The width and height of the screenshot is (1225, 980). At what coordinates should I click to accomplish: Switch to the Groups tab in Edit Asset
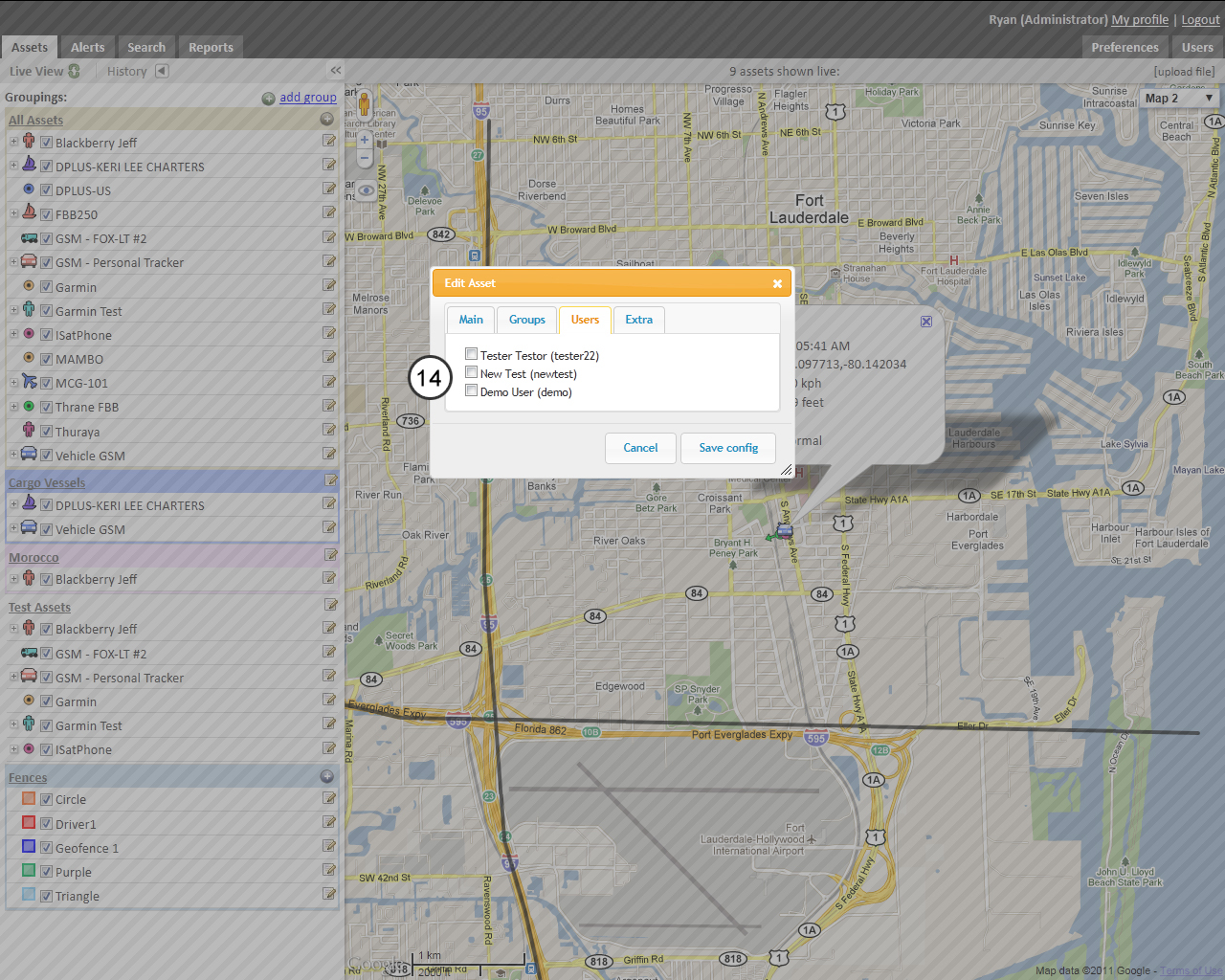click(x=526, y=320)
